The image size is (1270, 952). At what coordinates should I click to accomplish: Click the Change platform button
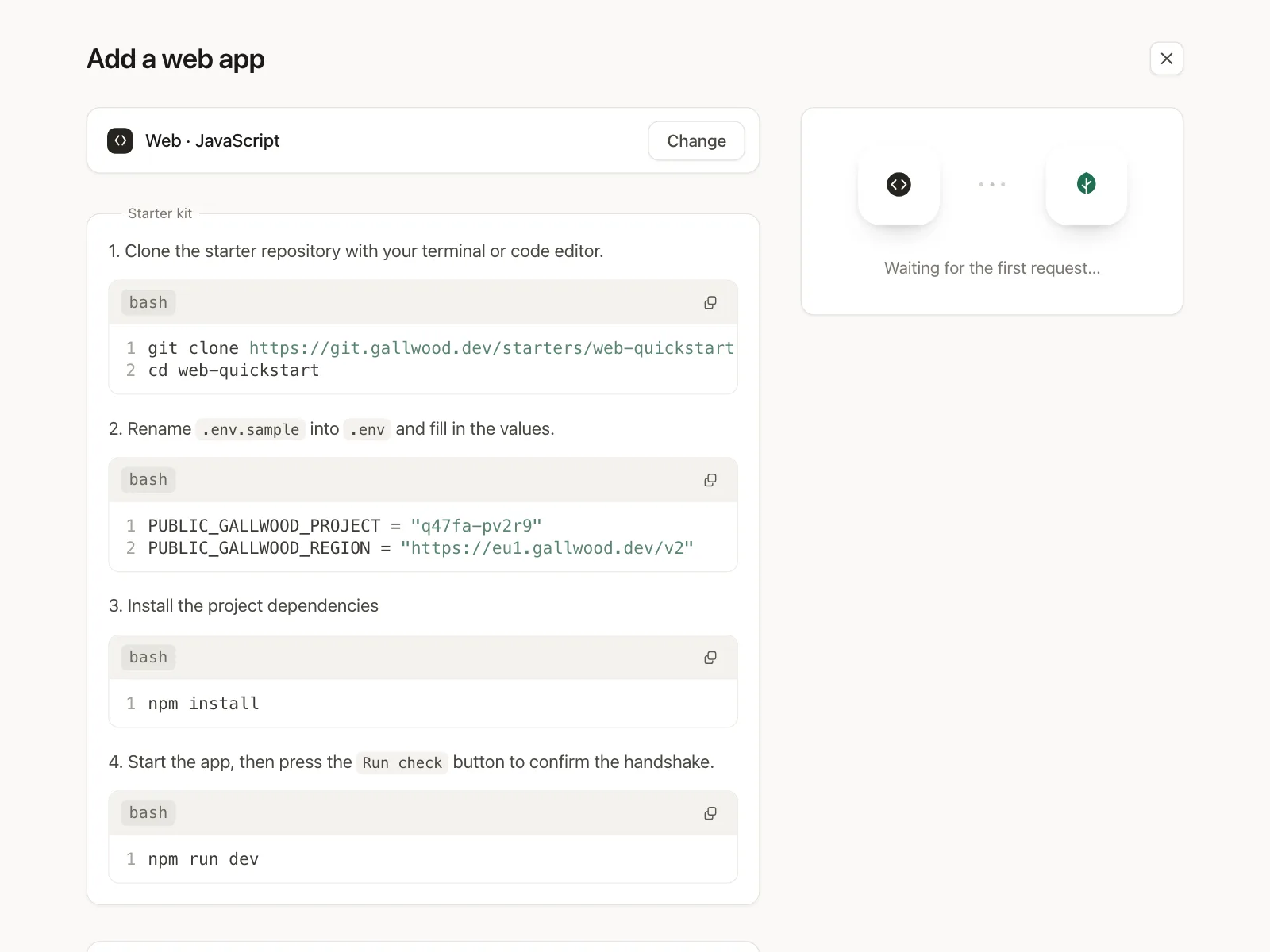696,141
